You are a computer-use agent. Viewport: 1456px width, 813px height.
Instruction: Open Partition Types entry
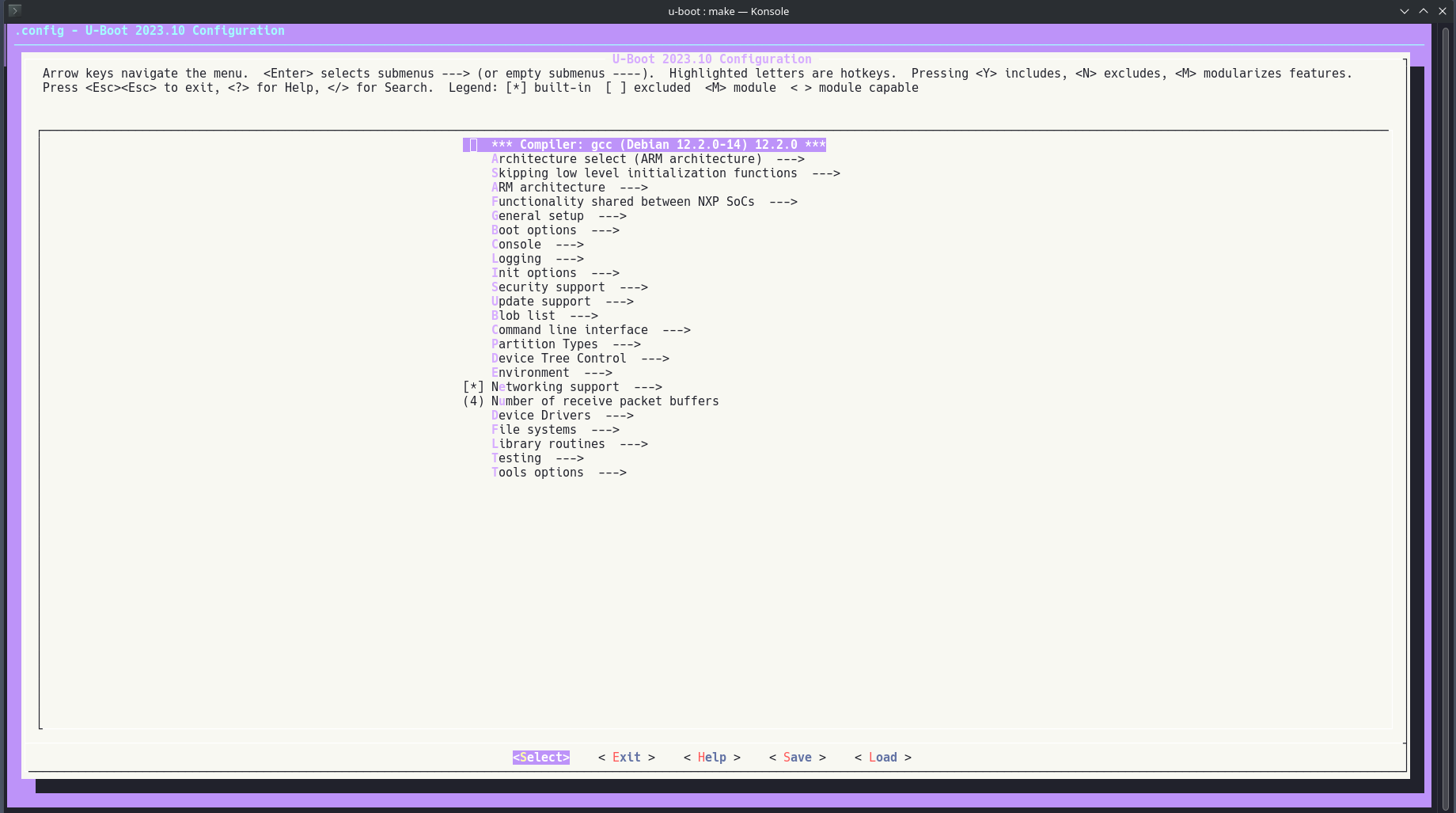point(566,344)
